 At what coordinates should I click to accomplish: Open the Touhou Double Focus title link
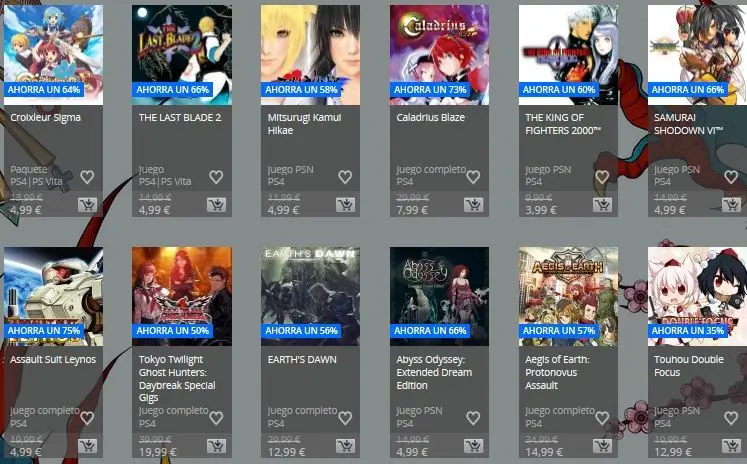point(688,366)
